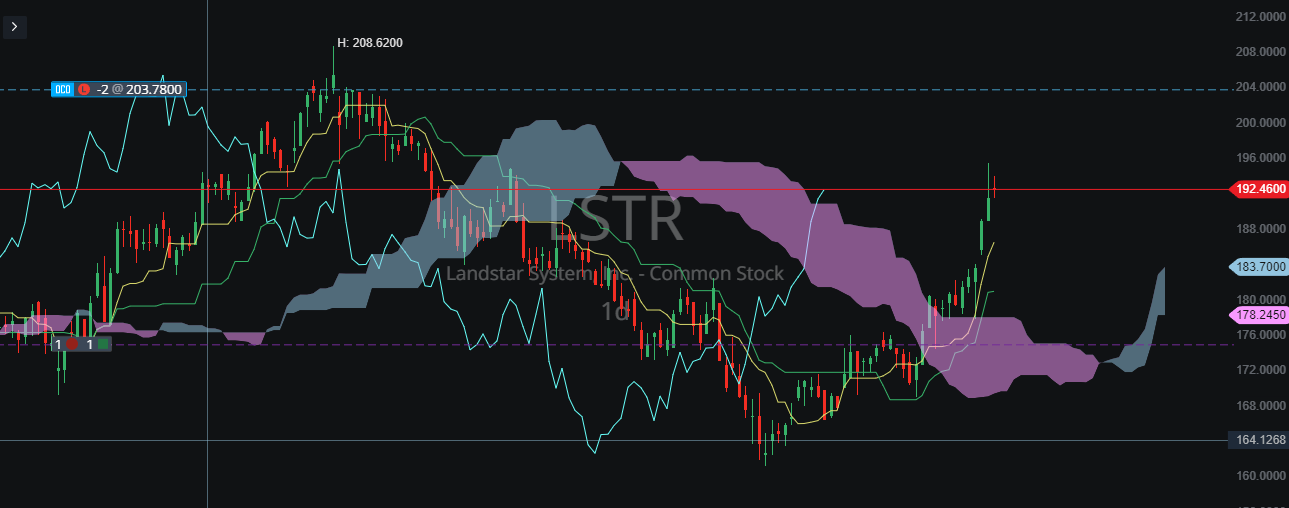Click the 160.0000 price axis tick
Screen dimensions: 1289x508
pyautogui.click(x=1261, y=476)
